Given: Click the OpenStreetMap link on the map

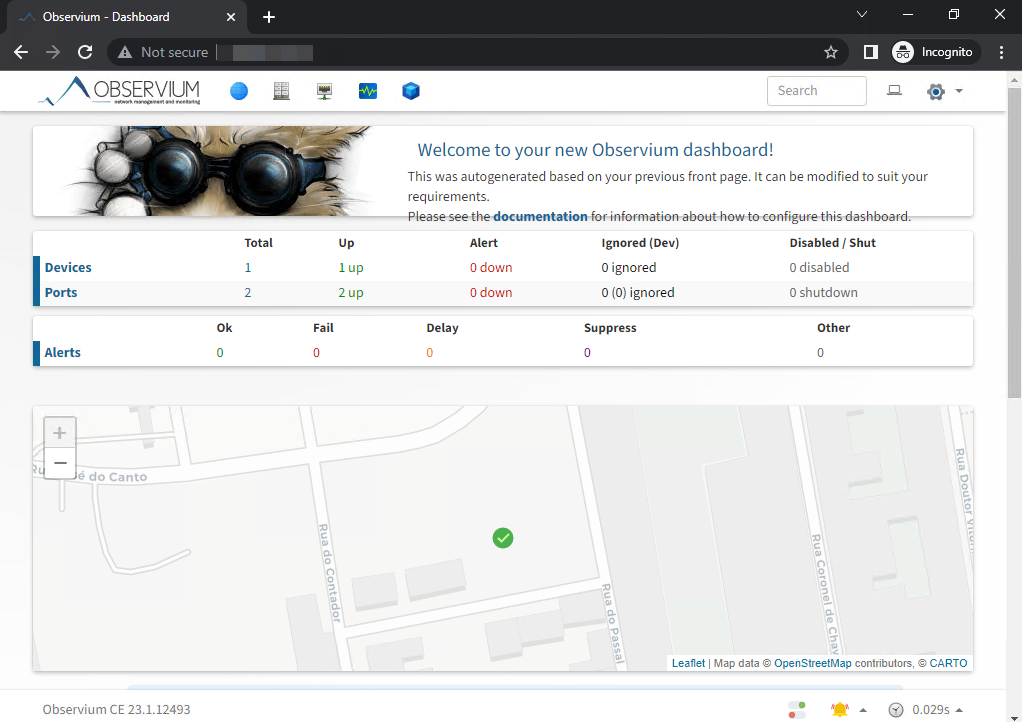Looking at the screenshot, I should 813,662.
